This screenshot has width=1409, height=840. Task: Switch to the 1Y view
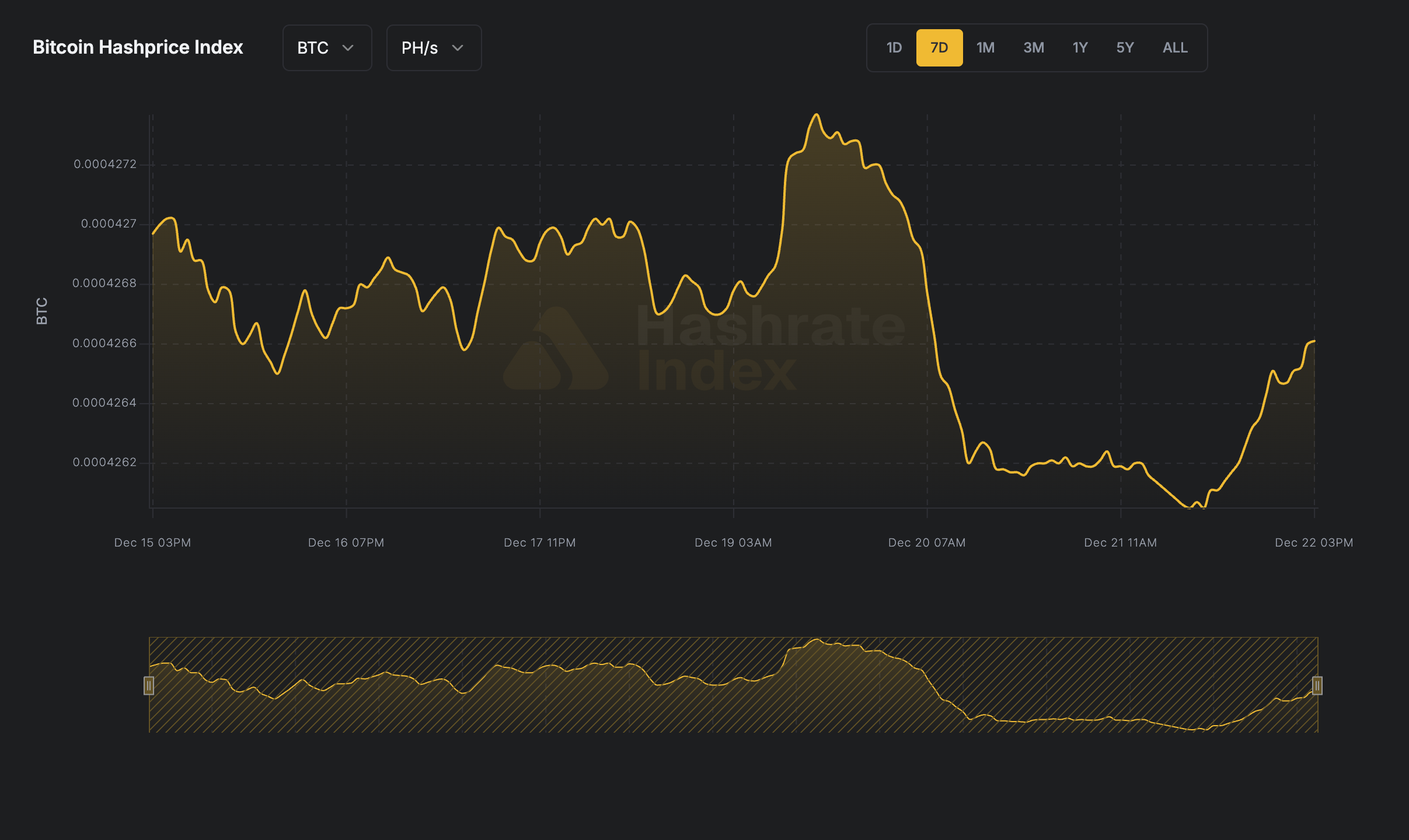1080,47
